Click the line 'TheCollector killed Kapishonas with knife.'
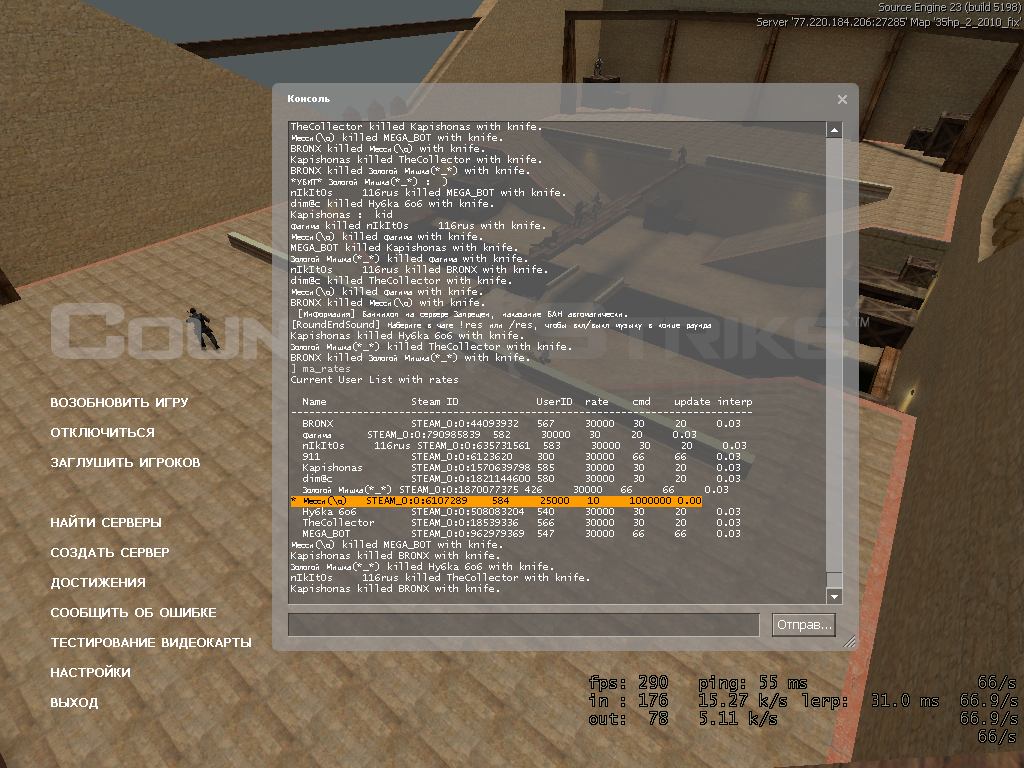This screenshot has width=1024, height=768. point(416,127)
